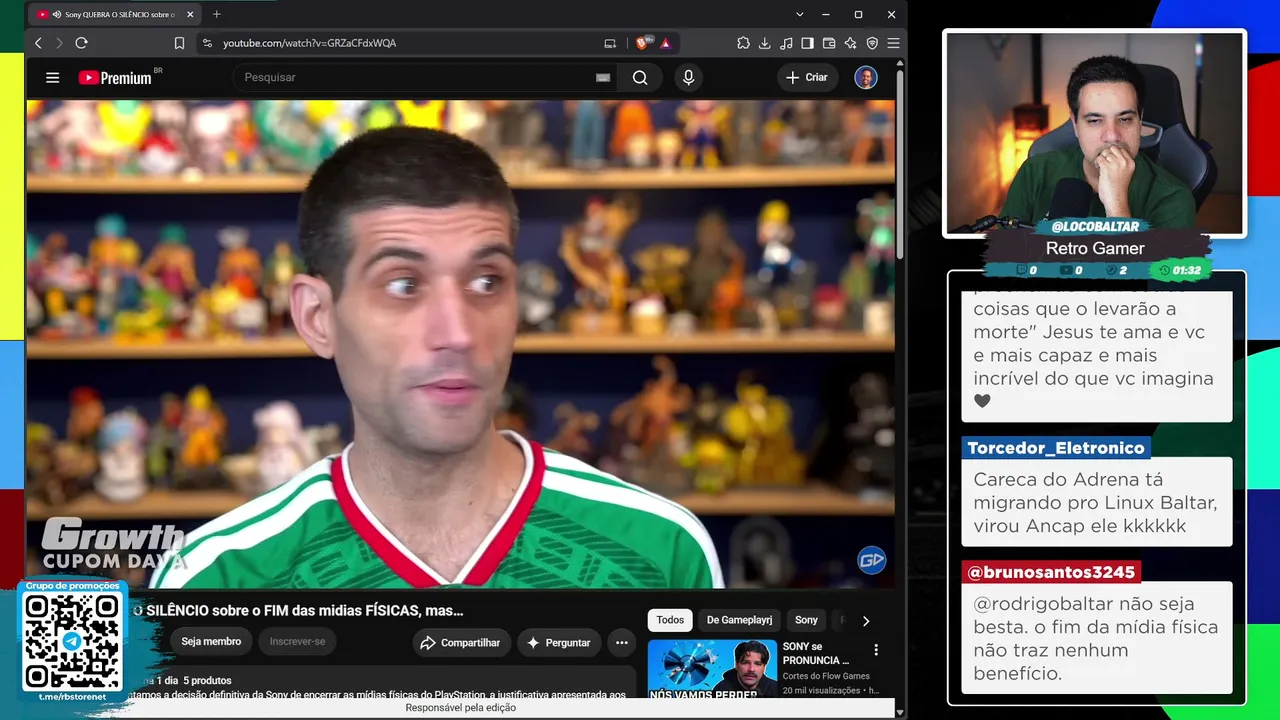Click the Criar create button
The image size is (1280, 720).
pos(807,78)
